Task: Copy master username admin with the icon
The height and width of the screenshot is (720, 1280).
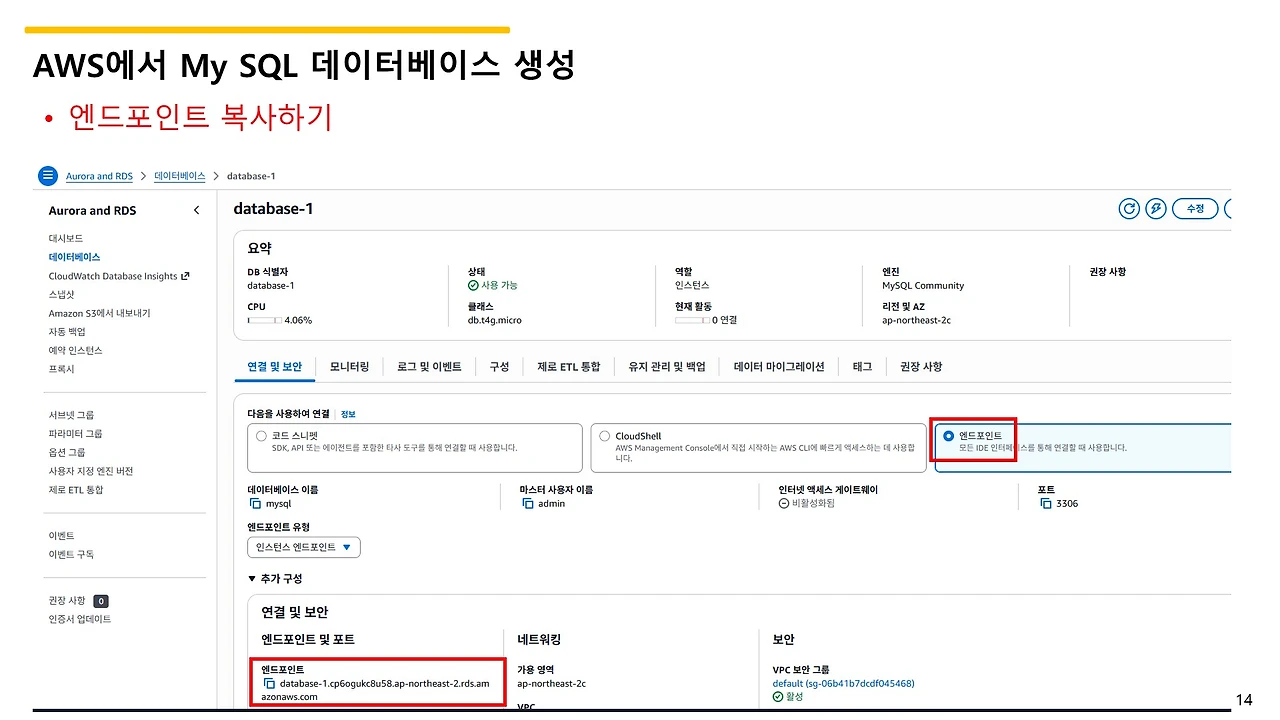Action: [x=528, y=503]
